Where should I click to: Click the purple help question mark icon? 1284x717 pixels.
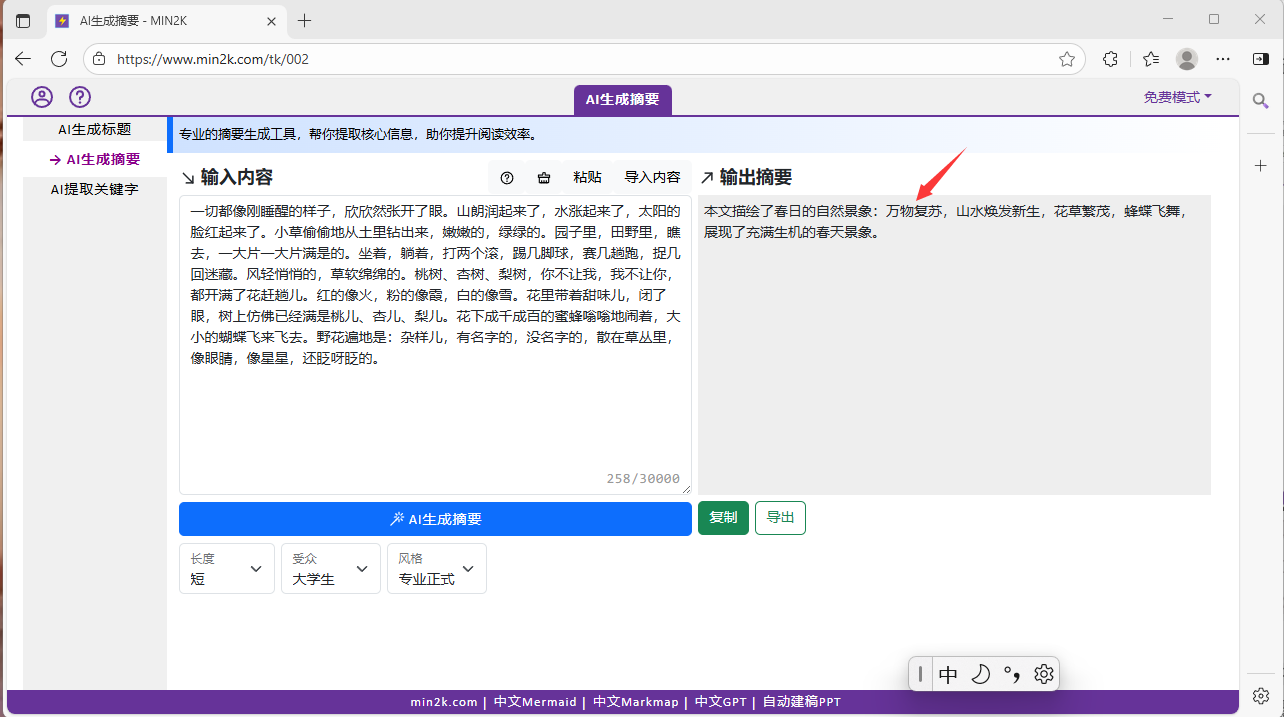(x=80, y=97)
